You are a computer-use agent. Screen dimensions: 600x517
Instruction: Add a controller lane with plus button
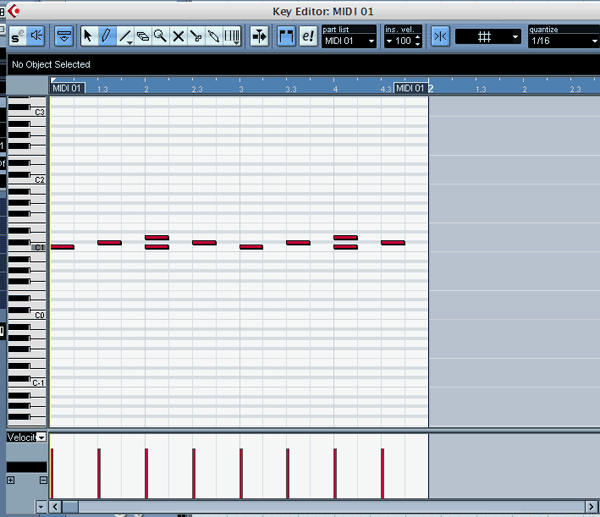[11, 481]
